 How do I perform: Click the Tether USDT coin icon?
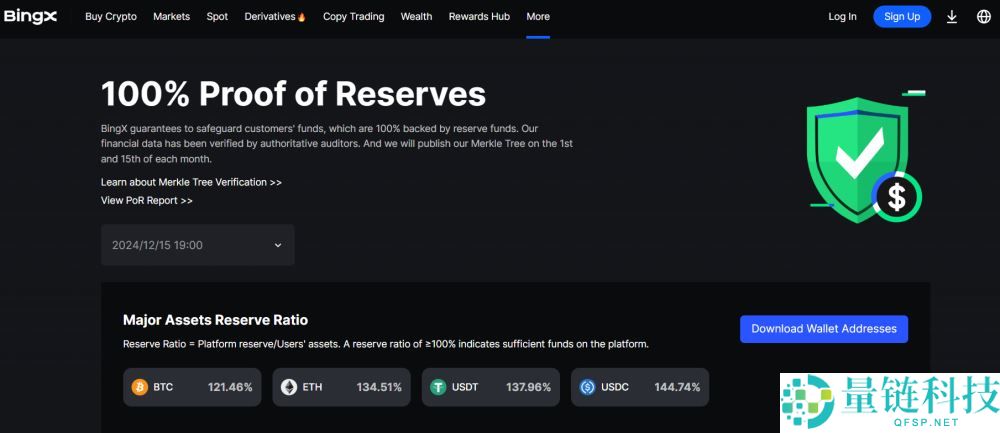(438, 387)
